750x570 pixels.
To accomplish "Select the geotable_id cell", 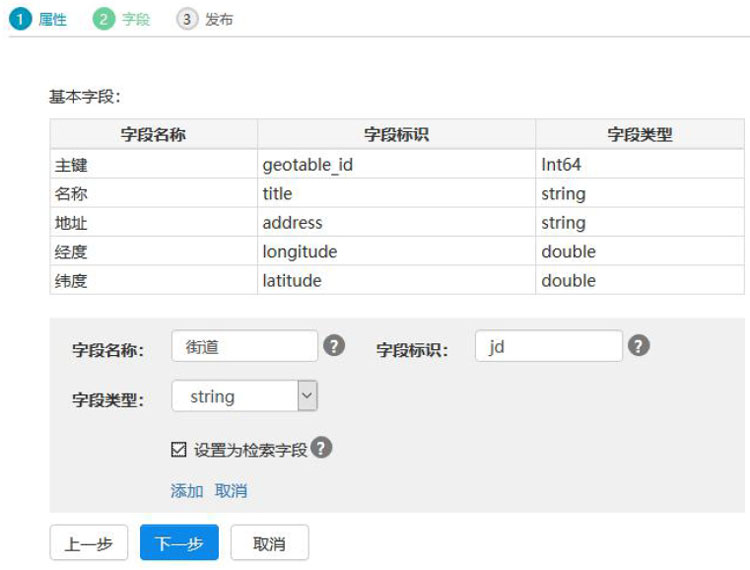I will coord(397,164).
